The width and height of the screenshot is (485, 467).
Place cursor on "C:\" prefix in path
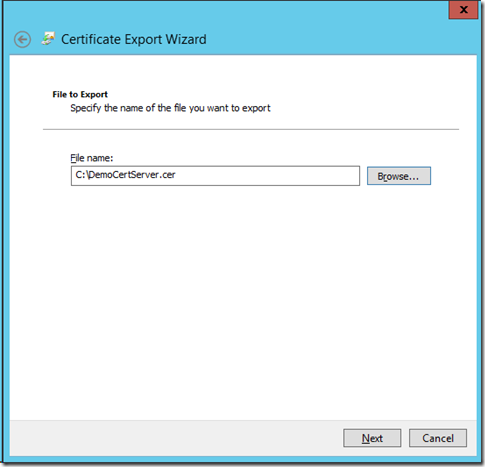(82, 175)
